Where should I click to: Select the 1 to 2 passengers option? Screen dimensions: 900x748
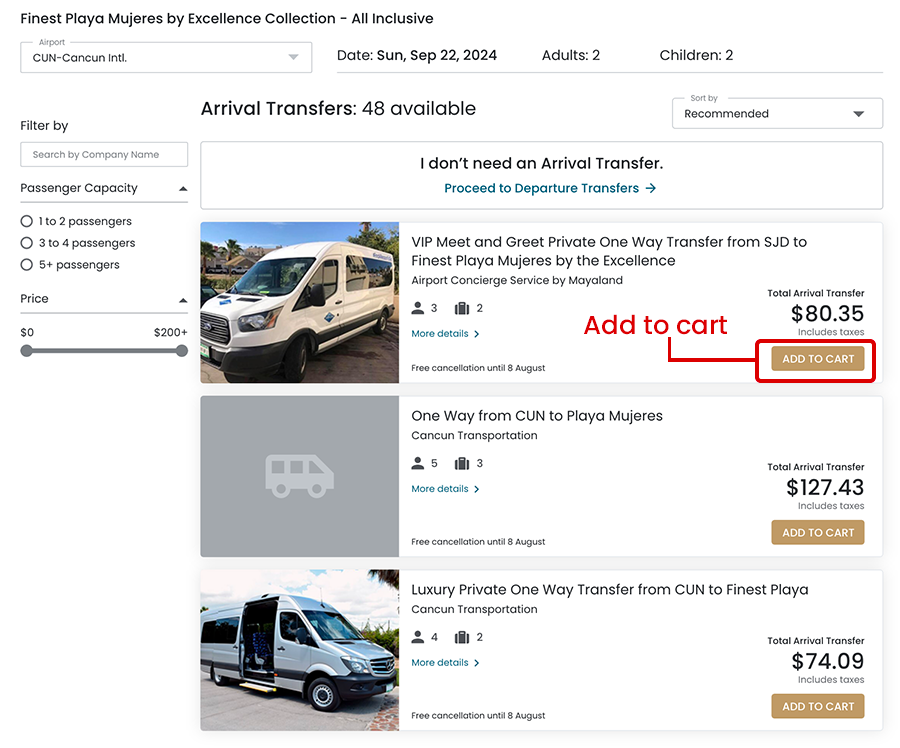tap(27, 221)
